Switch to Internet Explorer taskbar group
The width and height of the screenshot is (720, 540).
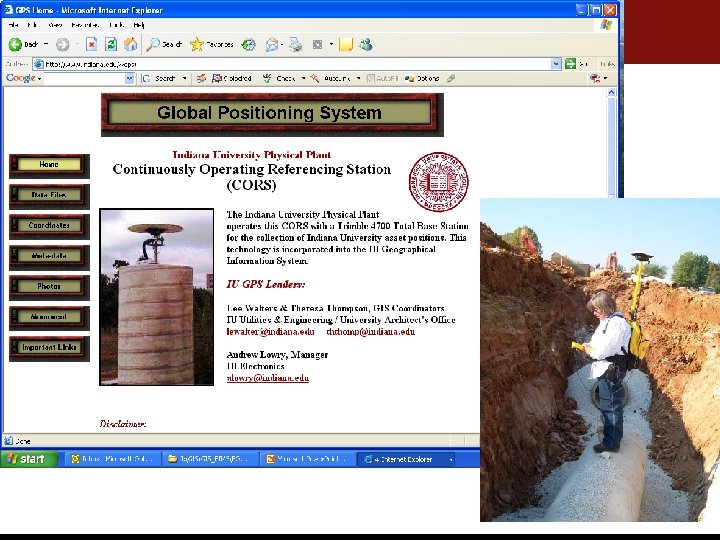pos(406,459)
